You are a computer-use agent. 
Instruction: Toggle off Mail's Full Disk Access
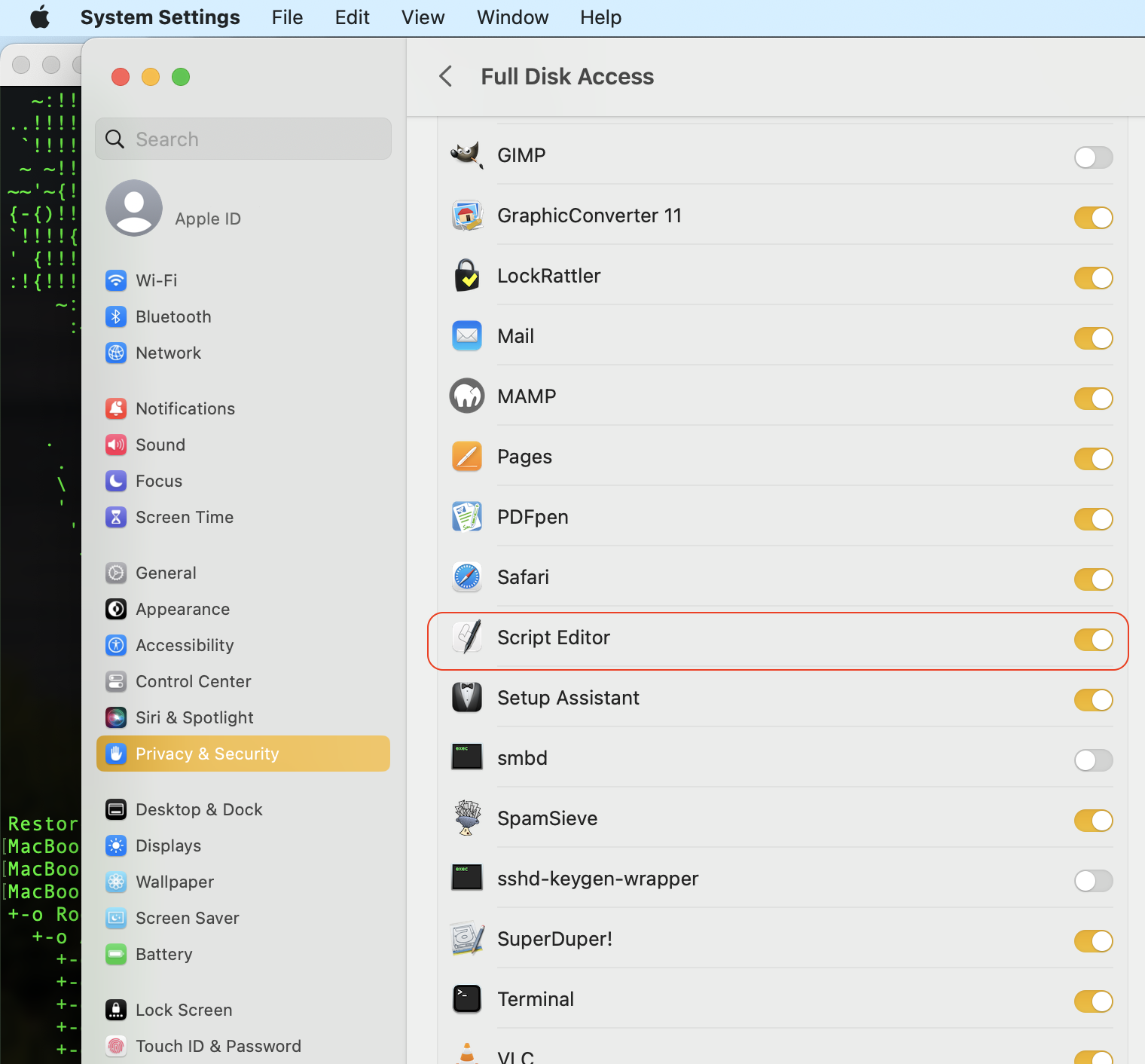click(1093, 338)
